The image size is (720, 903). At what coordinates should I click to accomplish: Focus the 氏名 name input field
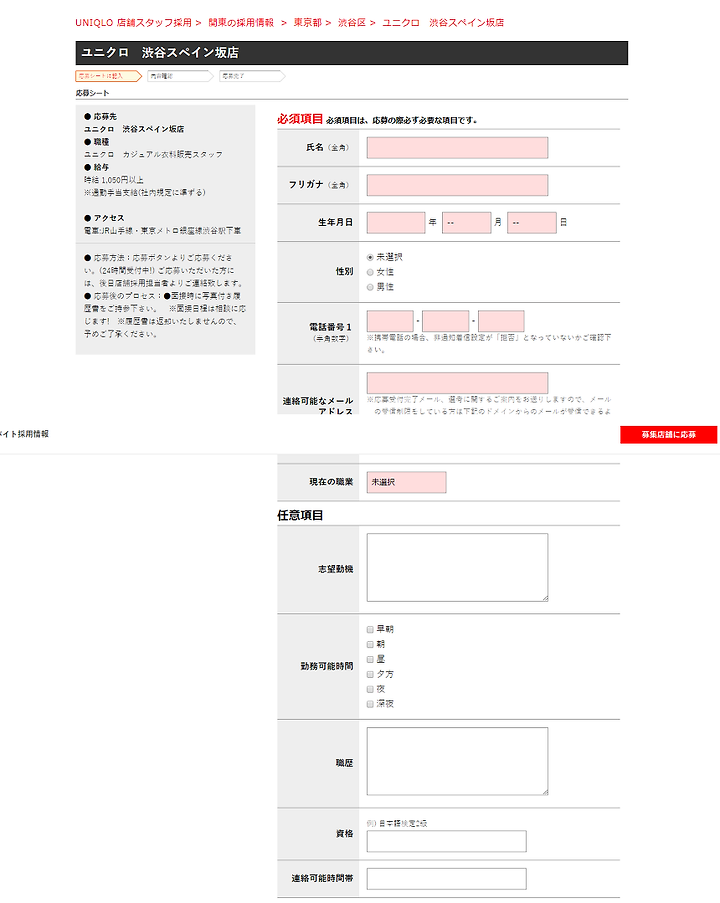pyautogui.click(x=457, y=147)
